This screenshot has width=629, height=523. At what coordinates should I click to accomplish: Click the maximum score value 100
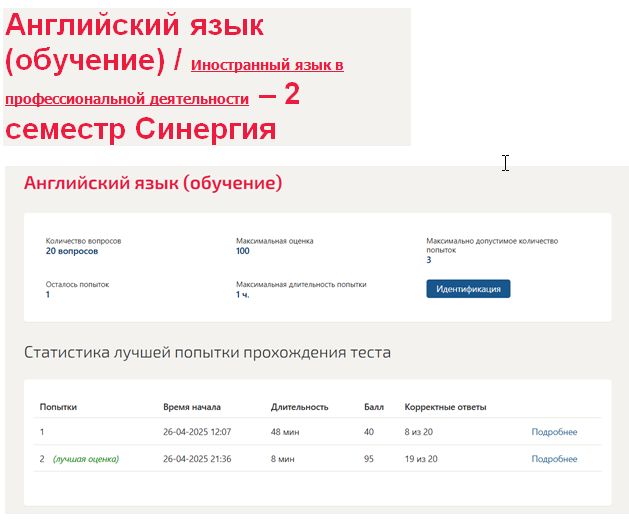pyautogui.click(x=243, y=251)
